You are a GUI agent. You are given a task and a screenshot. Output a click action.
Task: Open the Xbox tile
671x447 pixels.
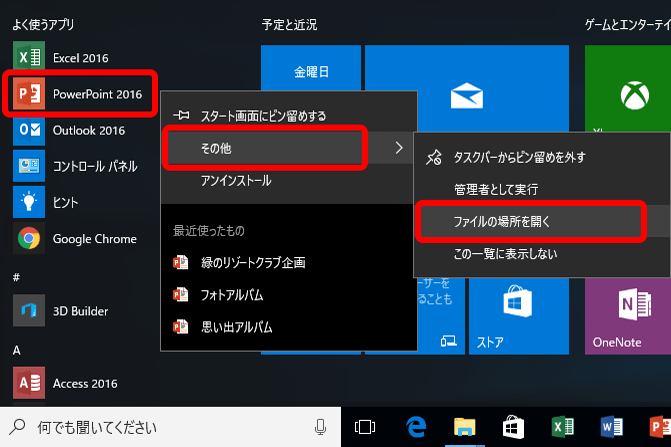(628, 89)
